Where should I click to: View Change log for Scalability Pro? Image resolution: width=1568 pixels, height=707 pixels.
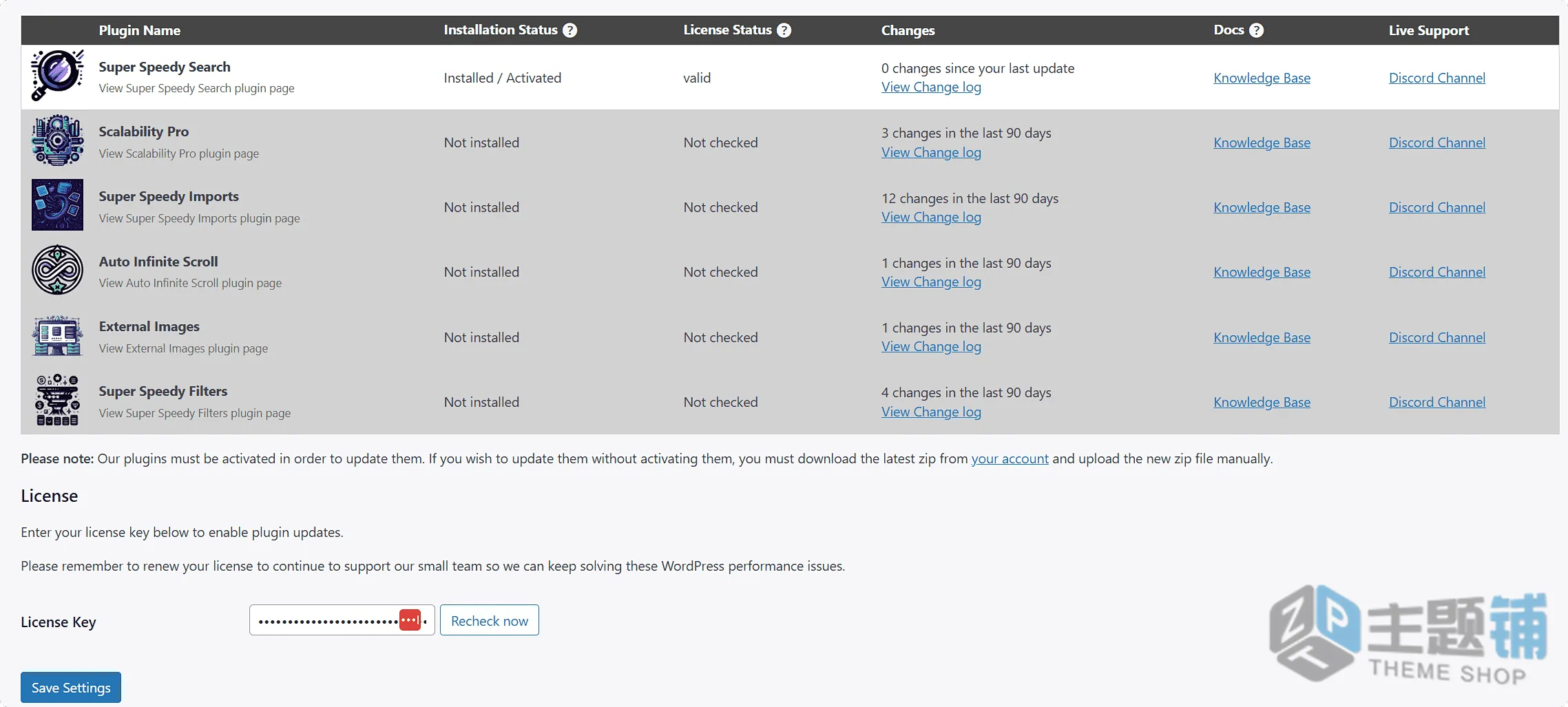(932, 153)
